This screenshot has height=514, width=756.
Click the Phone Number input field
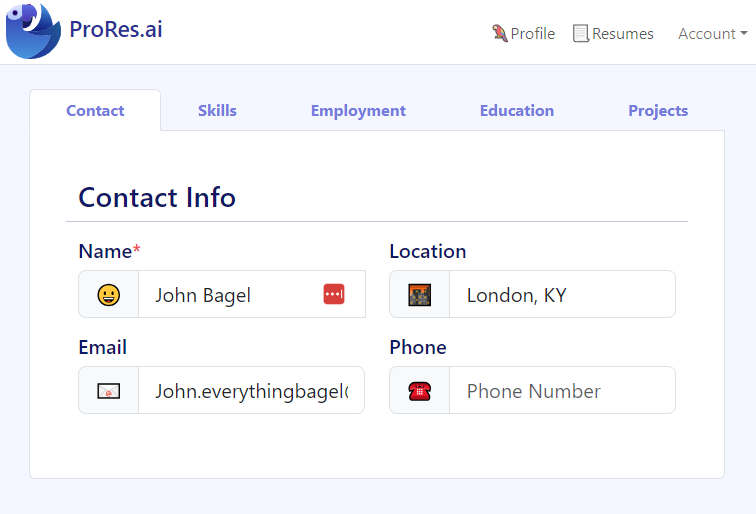coord(562,391)
